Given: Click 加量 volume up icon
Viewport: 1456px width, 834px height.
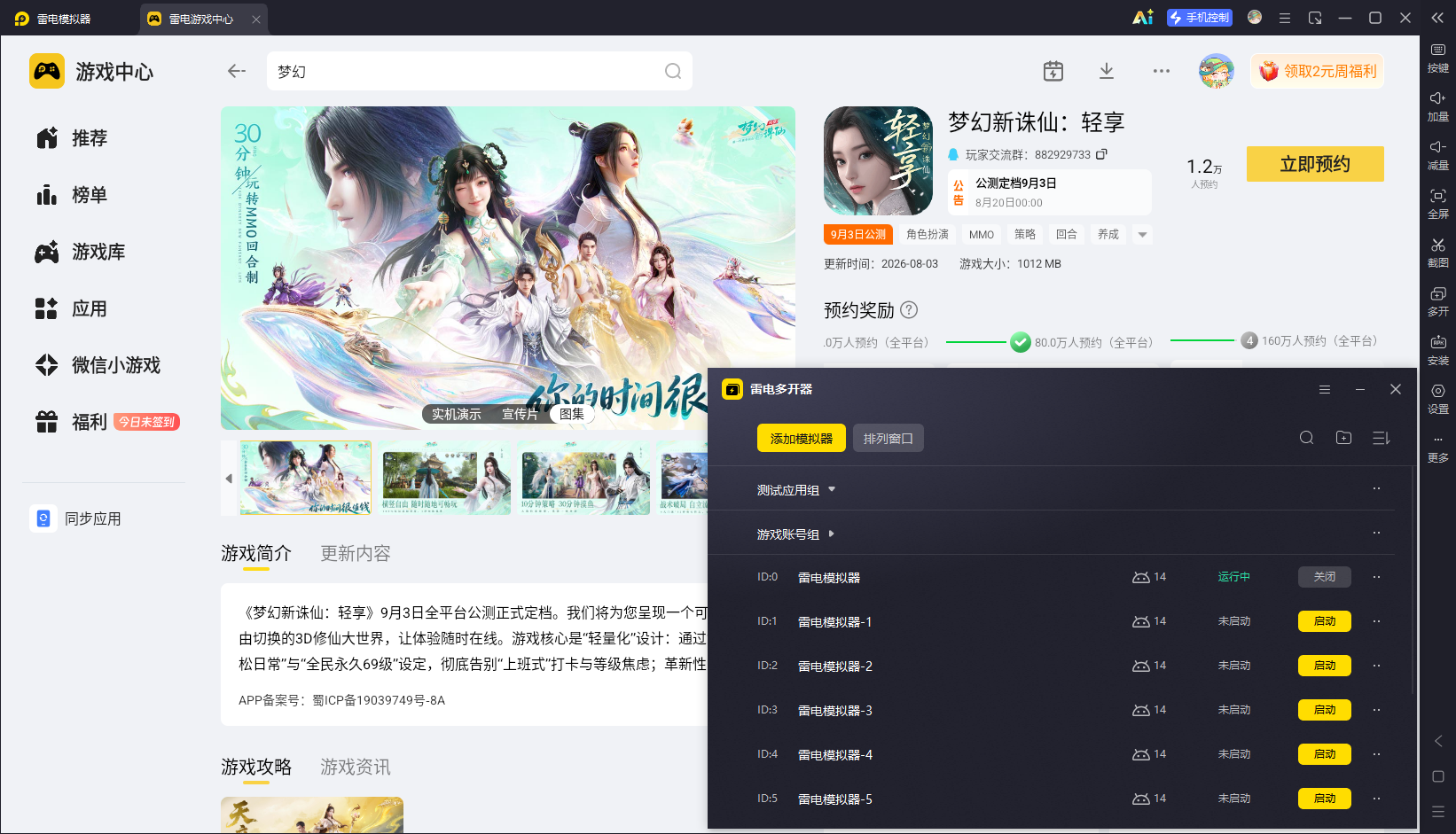Looking at the screenshot, I should tap(1438, 107).
